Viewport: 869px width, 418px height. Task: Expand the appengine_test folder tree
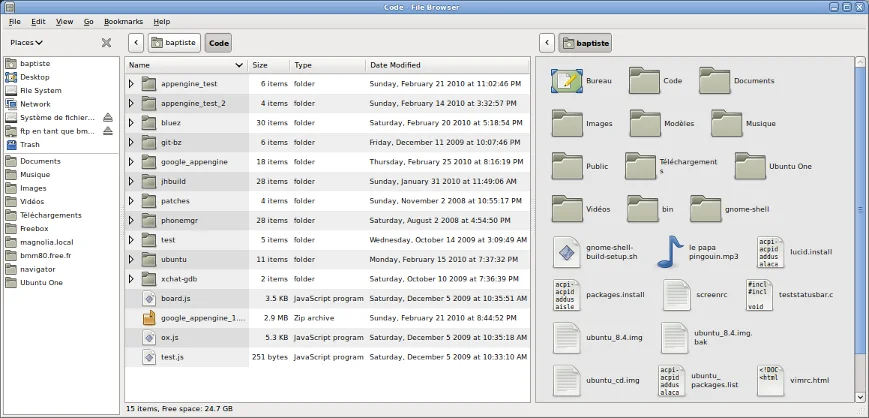(131, 84)
